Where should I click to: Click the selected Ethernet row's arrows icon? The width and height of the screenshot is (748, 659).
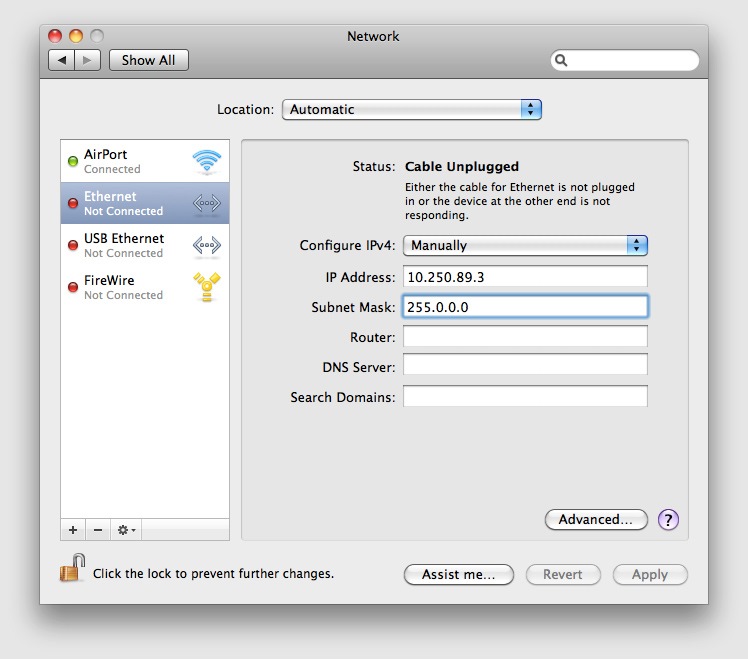pyautogui.click(x=207, y=203)
